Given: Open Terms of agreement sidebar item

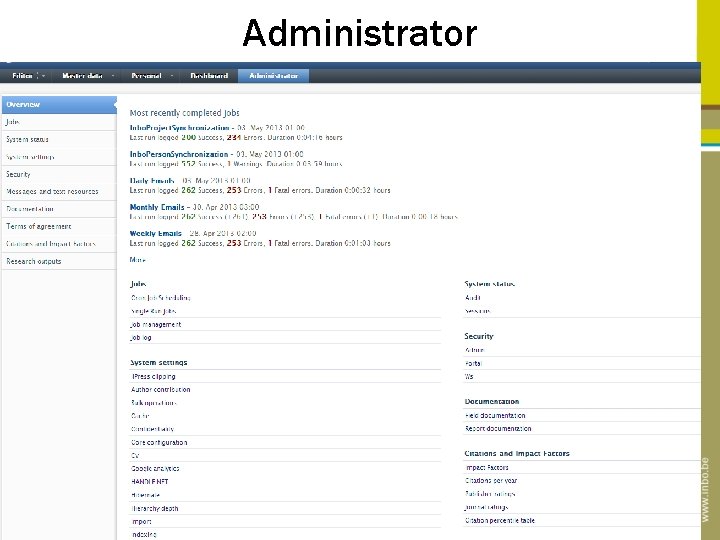Looking at the screenshot, I should [x=59, y=226].
